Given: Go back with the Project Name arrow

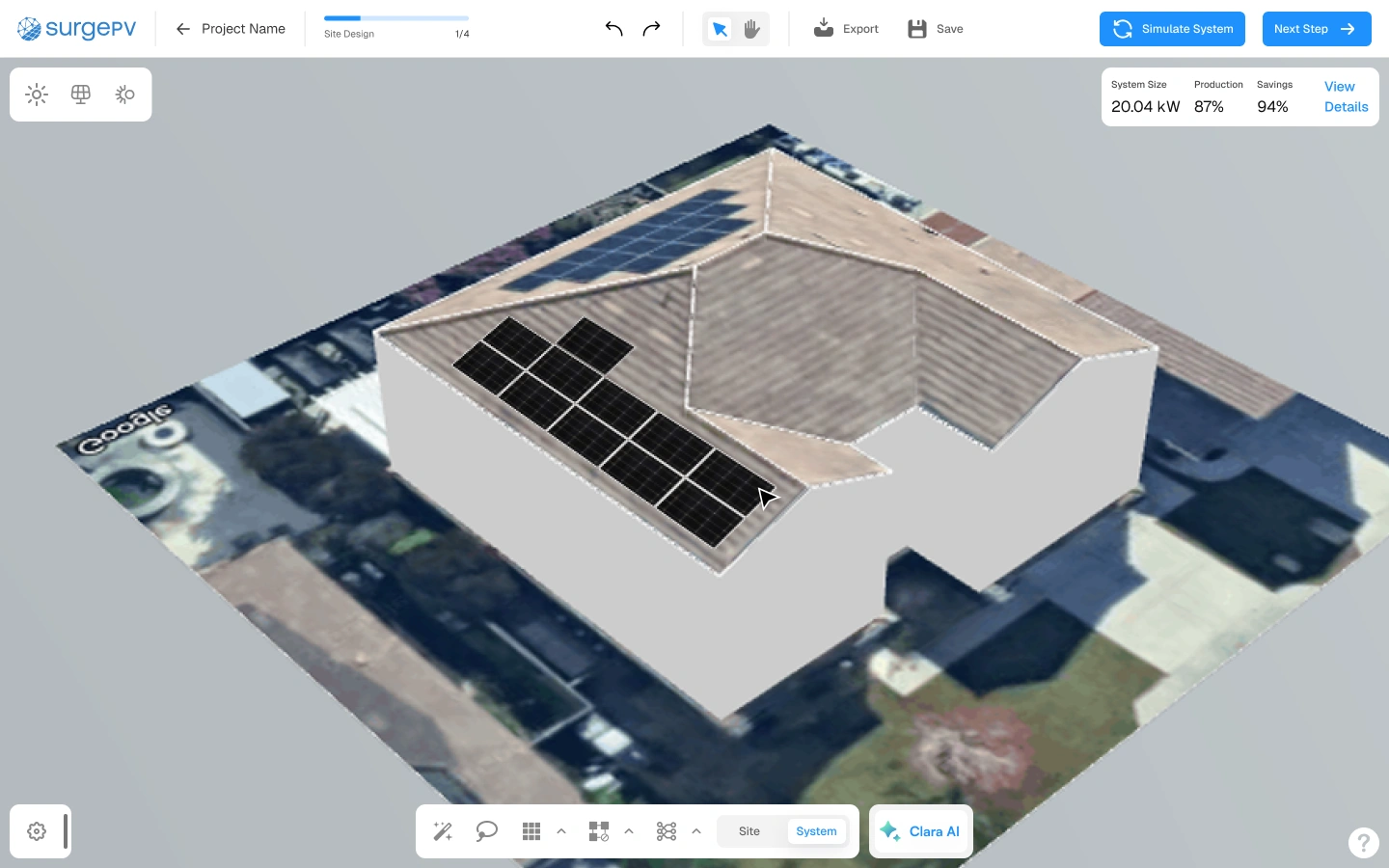Looking at the screenshot, I should pyautogui.click(x=183, y=29).
